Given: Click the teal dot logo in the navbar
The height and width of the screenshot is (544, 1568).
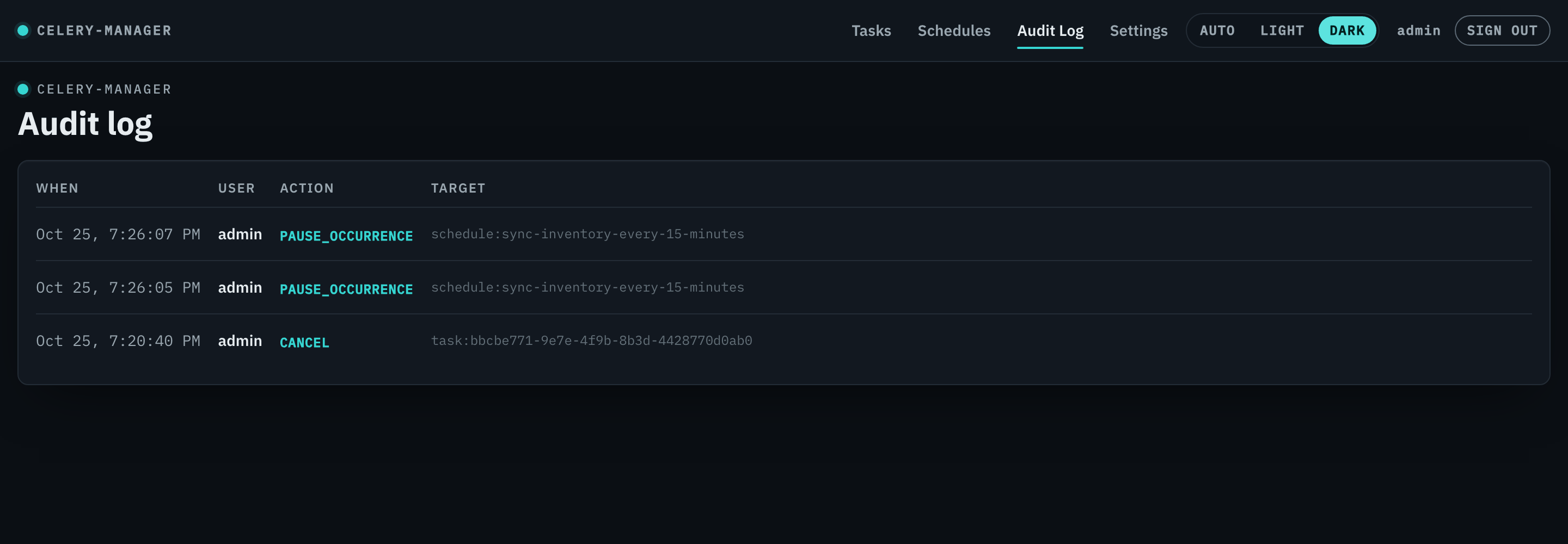Looking at the screenshot, I should (x=23, y=30).
